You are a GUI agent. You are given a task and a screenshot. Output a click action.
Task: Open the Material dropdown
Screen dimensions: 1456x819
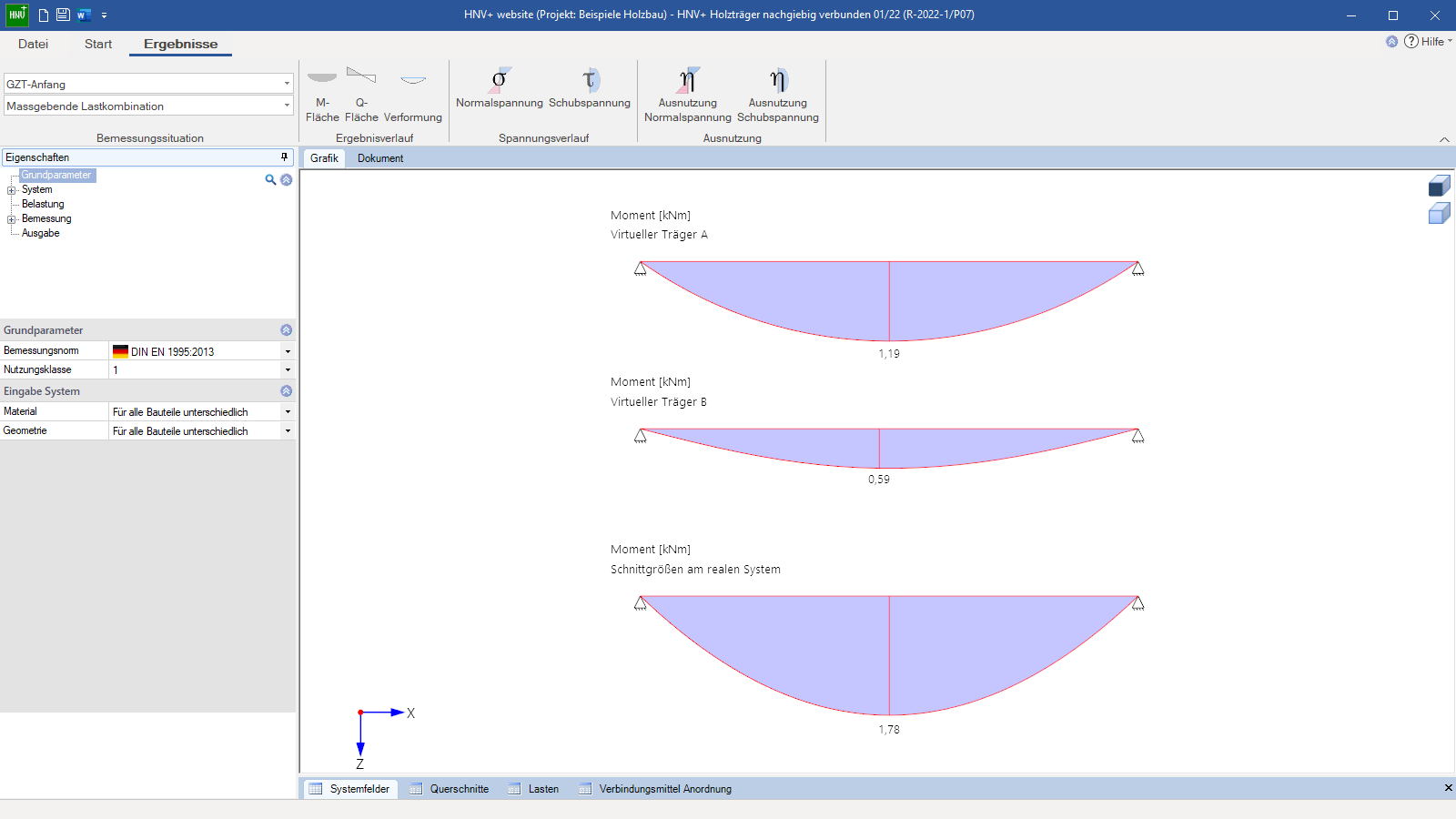288,412
